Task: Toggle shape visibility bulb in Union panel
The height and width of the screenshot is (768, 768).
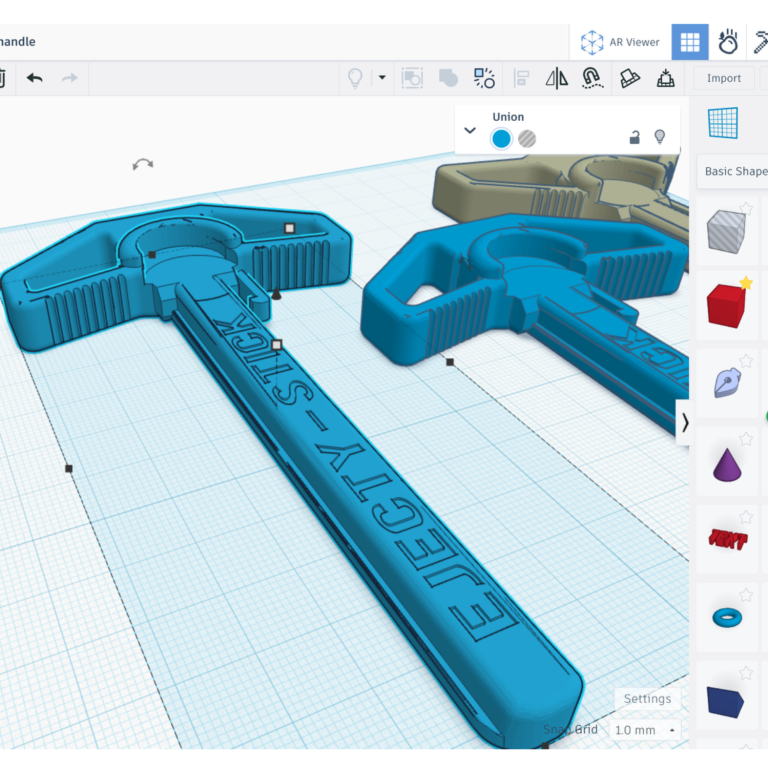Action: click(x=660, y=138)
